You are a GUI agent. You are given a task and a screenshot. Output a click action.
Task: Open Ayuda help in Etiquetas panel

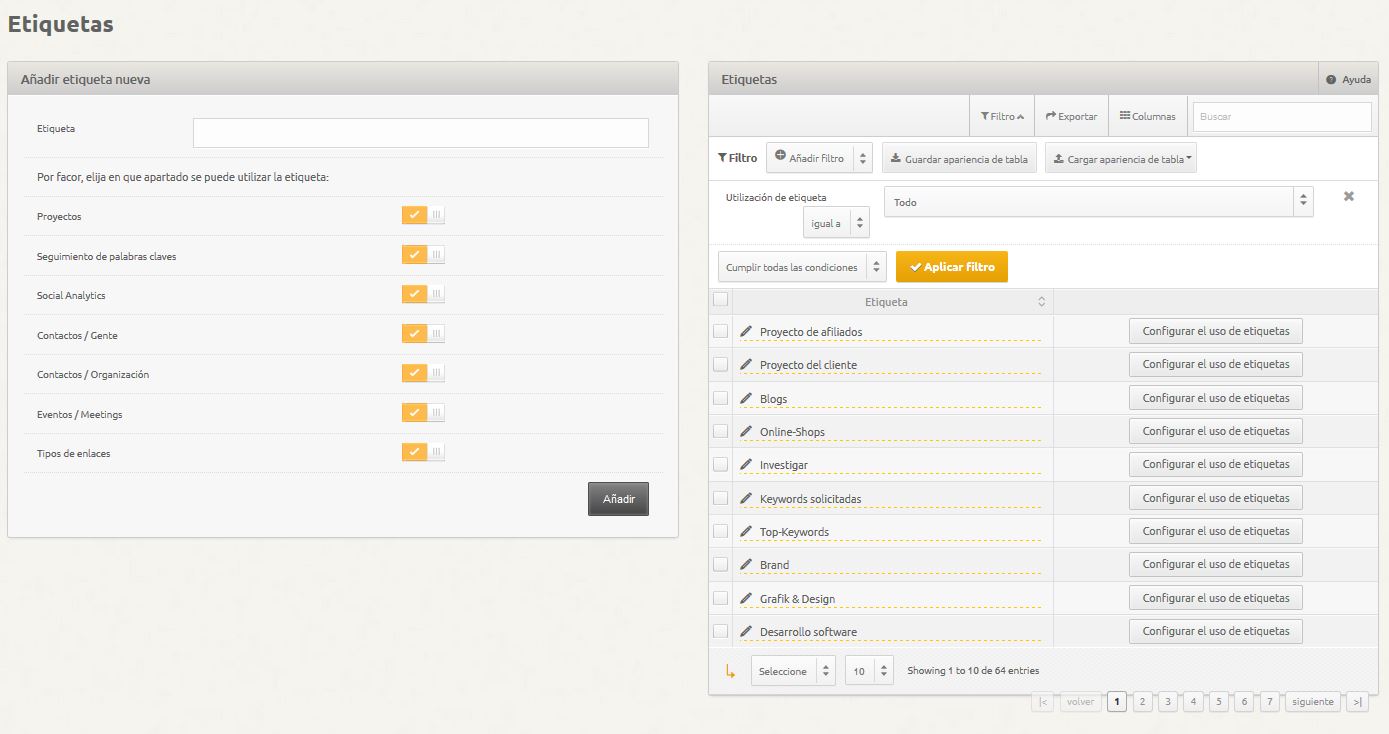1348,79
